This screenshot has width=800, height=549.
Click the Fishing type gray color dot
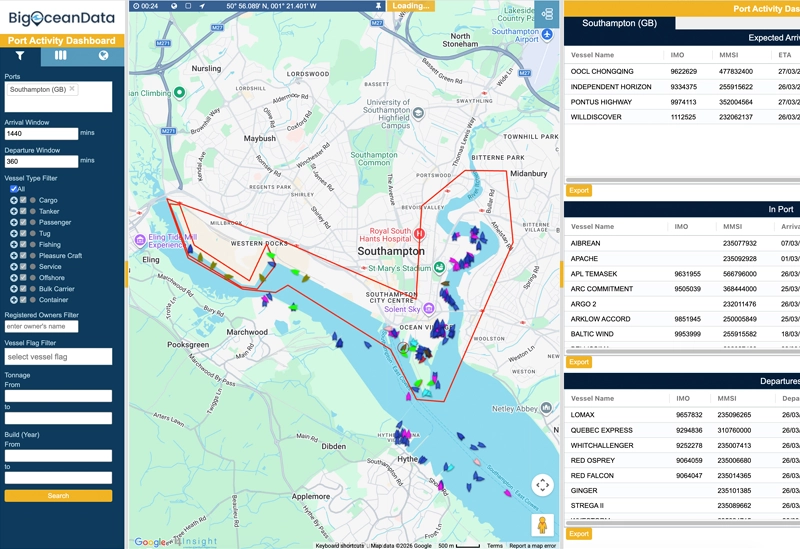33,244
